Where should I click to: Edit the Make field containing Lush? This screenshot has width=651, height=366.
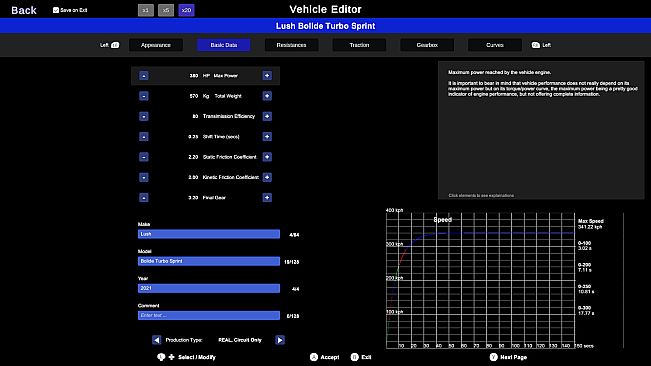209,234
